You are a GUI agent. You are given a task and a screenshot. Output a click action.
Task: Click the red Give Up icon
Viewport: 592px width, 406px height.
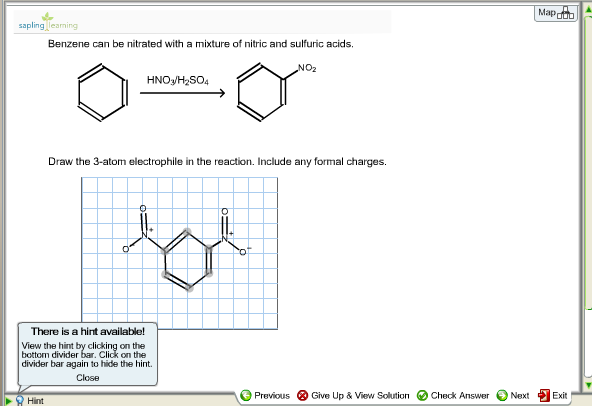tap(302, 395)
